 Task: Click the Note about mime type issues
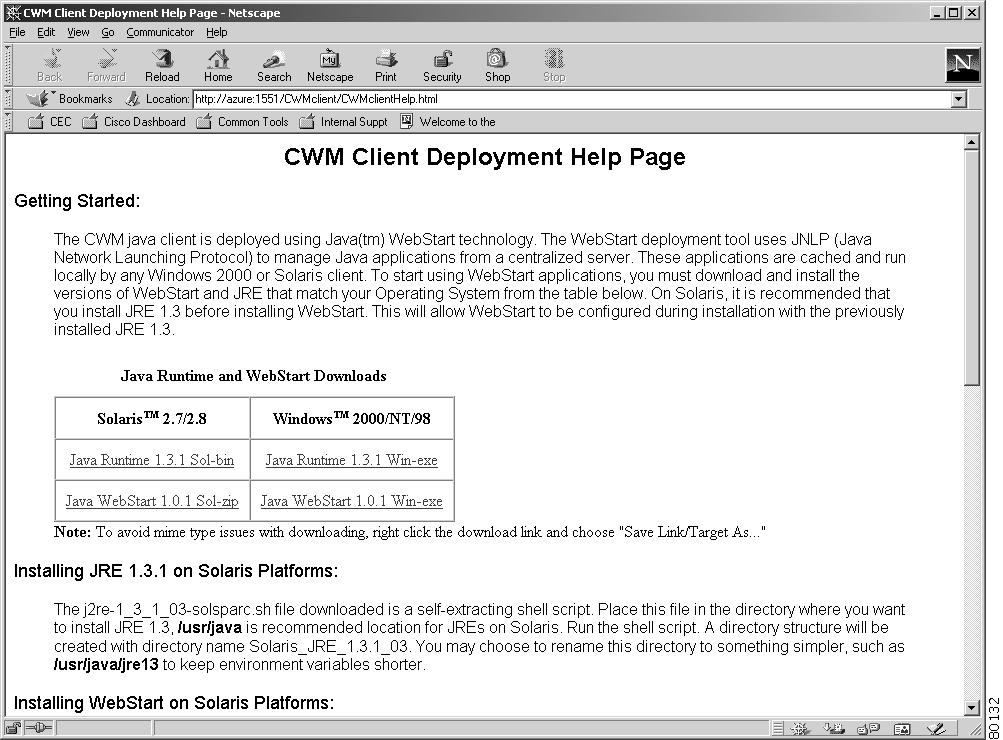coord(409,532)
